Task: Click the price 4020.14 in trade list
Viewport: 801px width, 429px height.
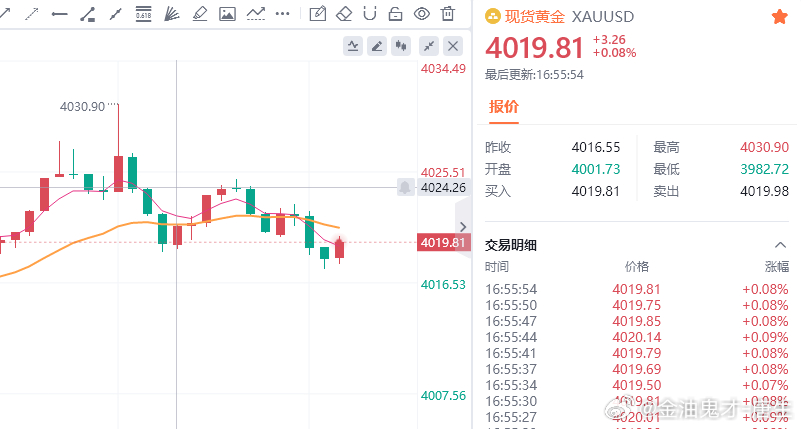Action: coord(637,337)
